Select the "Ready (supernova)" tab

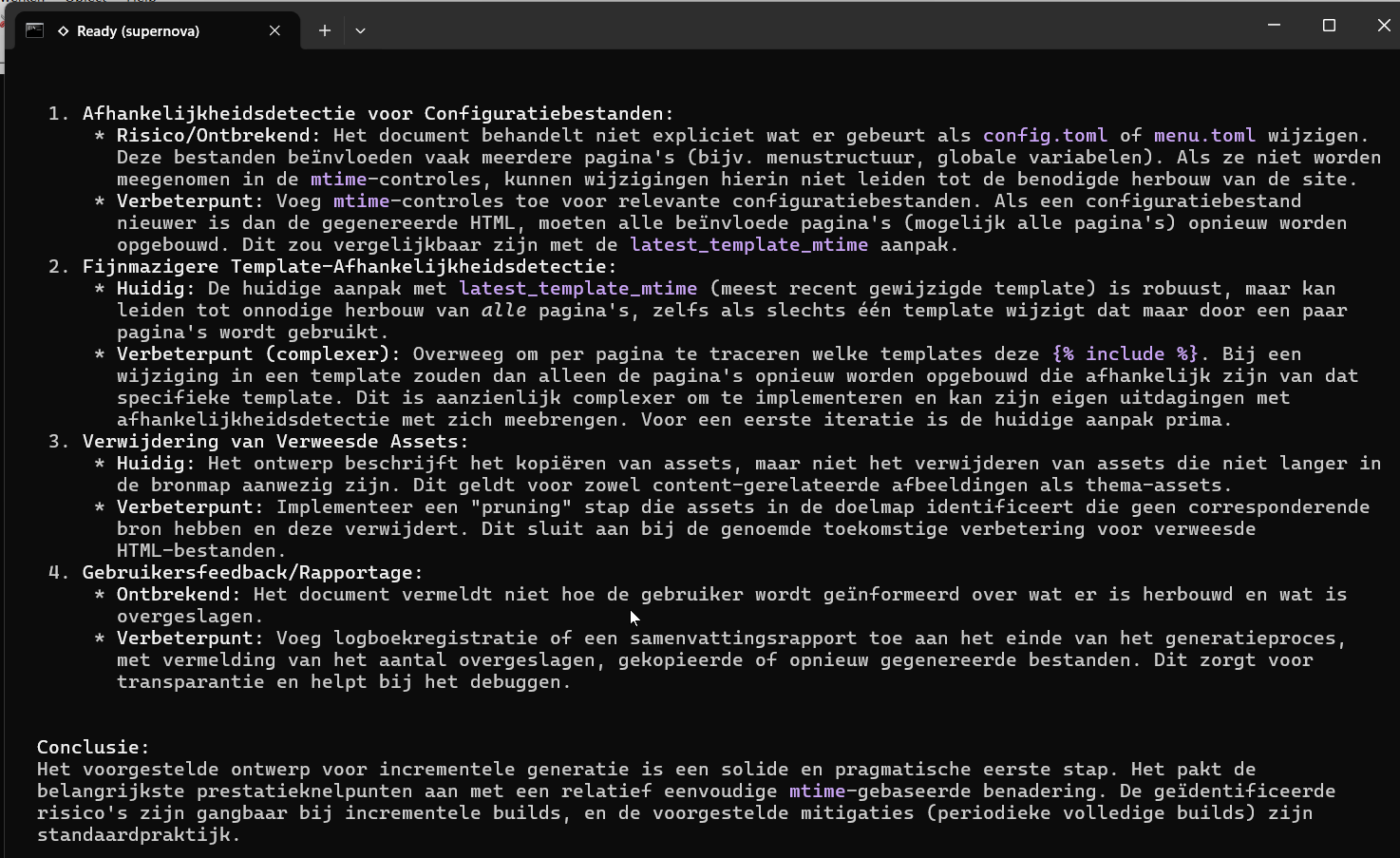click(138, 31)
